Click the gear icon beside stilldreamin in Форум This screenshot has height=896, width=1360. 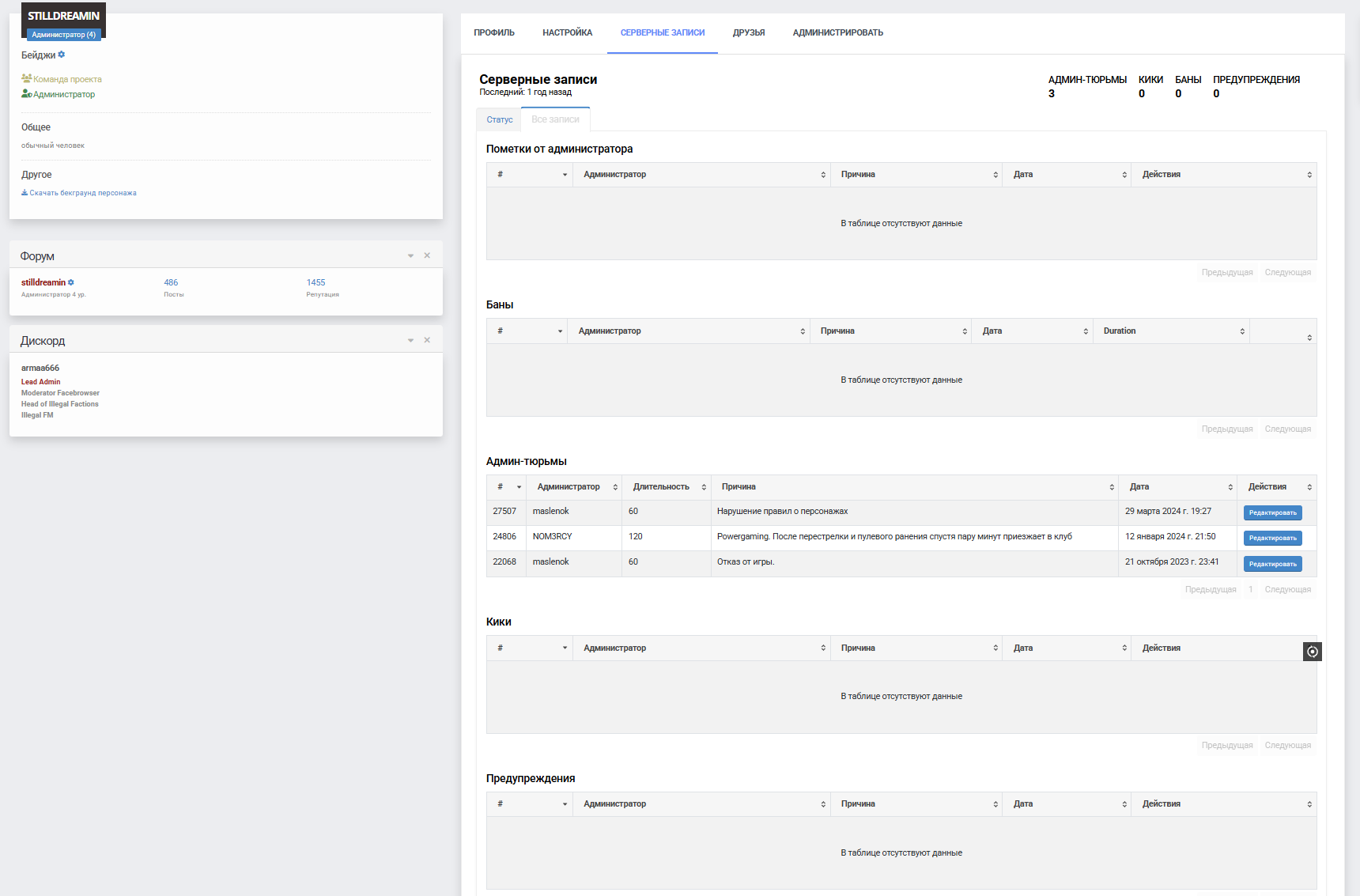pyautogui.click(x=71, y=282)
